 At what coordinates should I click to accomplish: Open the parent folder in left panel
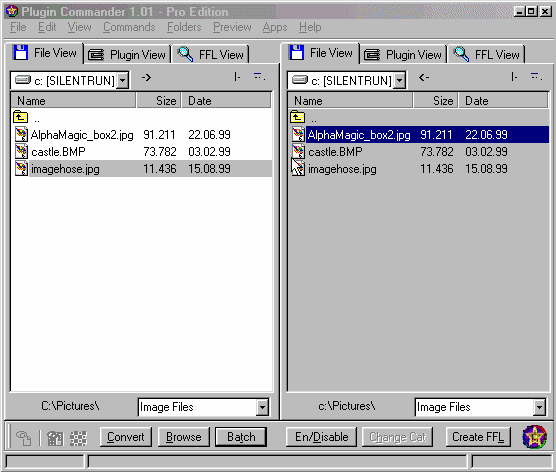(21, 117)
